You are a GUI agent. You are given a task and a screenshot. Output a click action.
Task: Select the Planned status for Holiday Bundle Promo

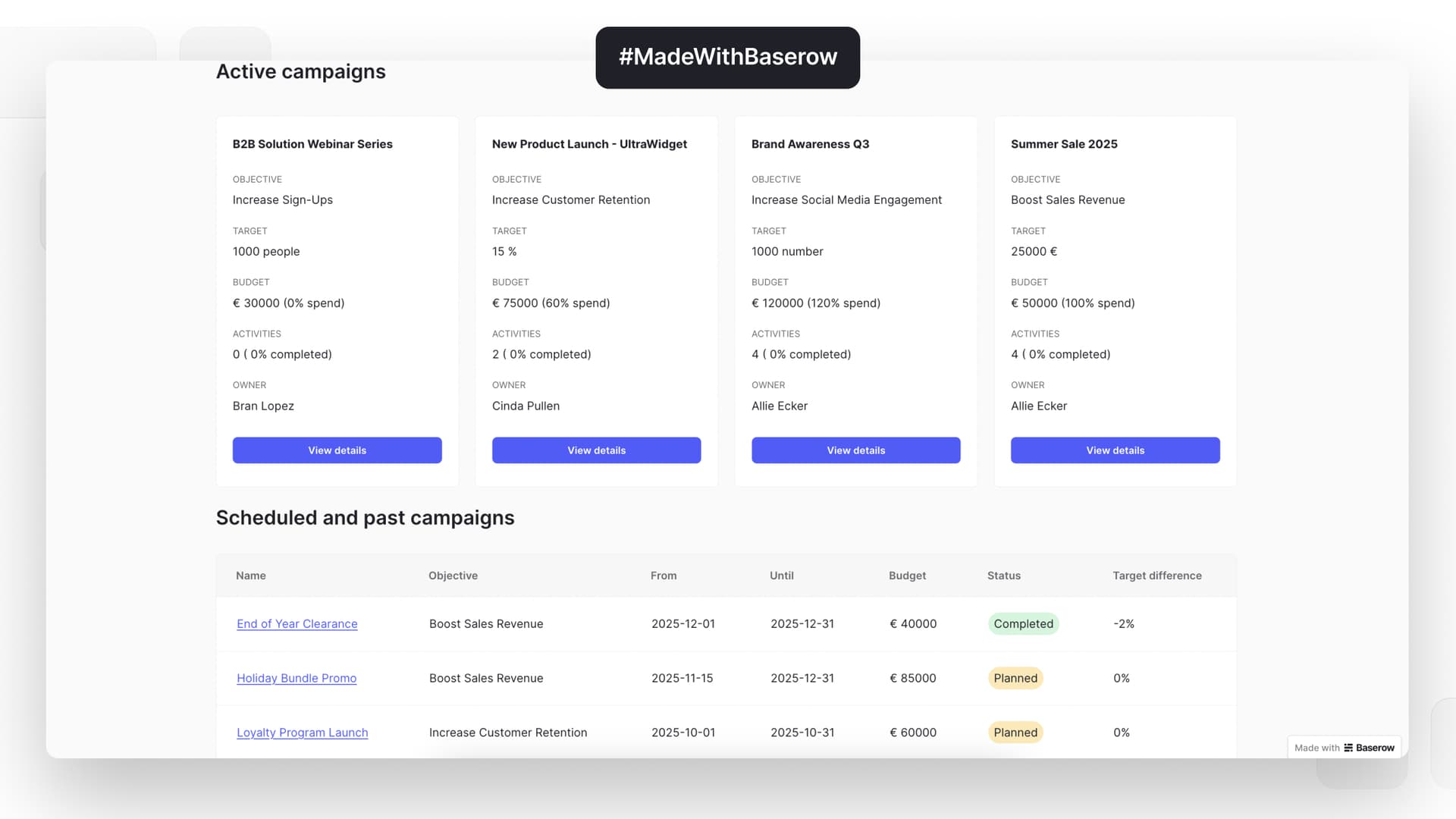click(1015, 678)
